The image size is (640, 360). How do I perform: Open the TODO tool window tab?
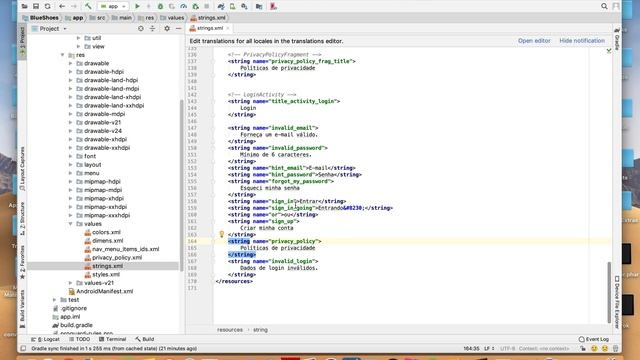(79, 339)
